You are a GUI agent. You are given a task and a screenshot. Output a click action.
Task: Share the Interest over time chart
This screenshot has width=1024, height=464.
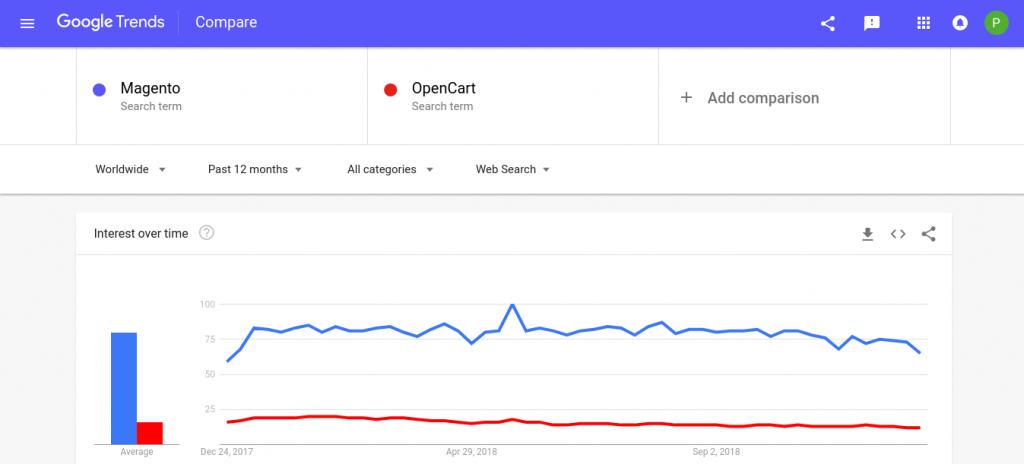click(929, 234)
